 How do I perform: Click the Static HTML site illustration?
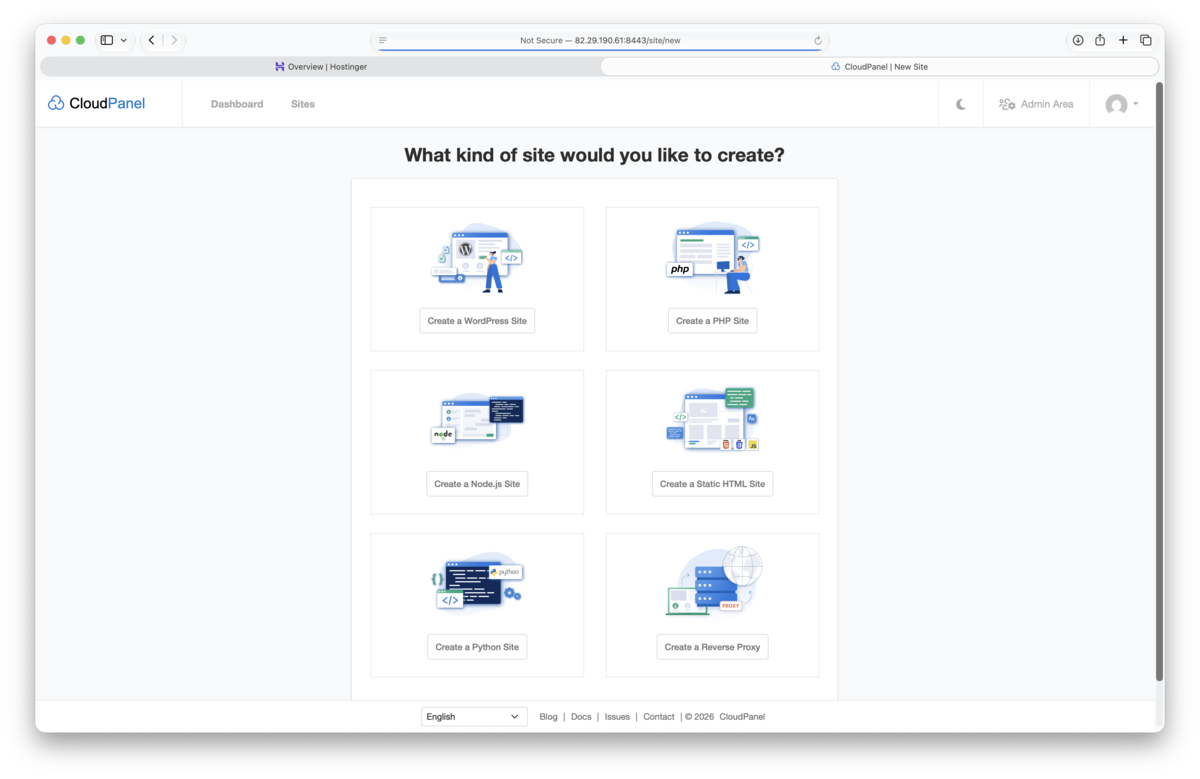(712, 419)
